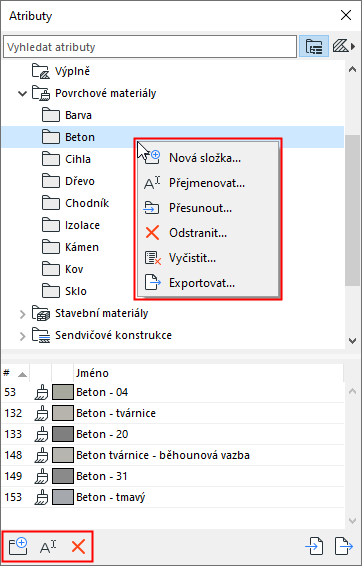The width and height of the screenshot is (362, 566).
Task: Select the Cihla folder
Action: tap(66, 160)
